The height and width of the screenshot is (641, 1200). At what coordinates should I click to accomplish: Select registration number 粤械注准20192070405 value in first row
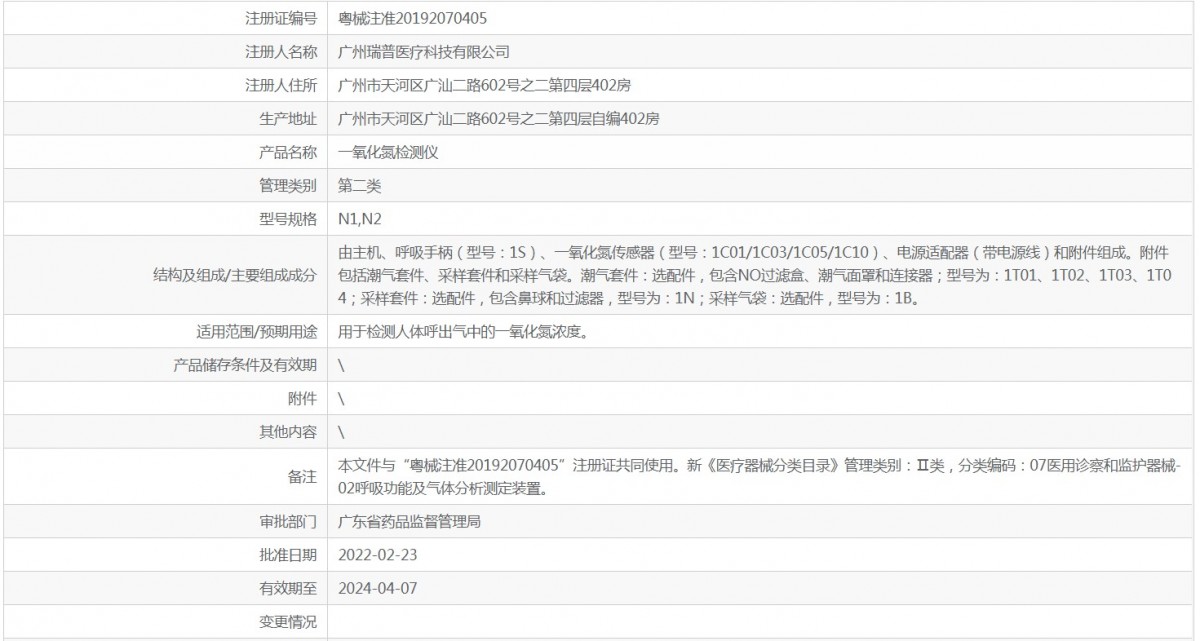tap(414, 18)
